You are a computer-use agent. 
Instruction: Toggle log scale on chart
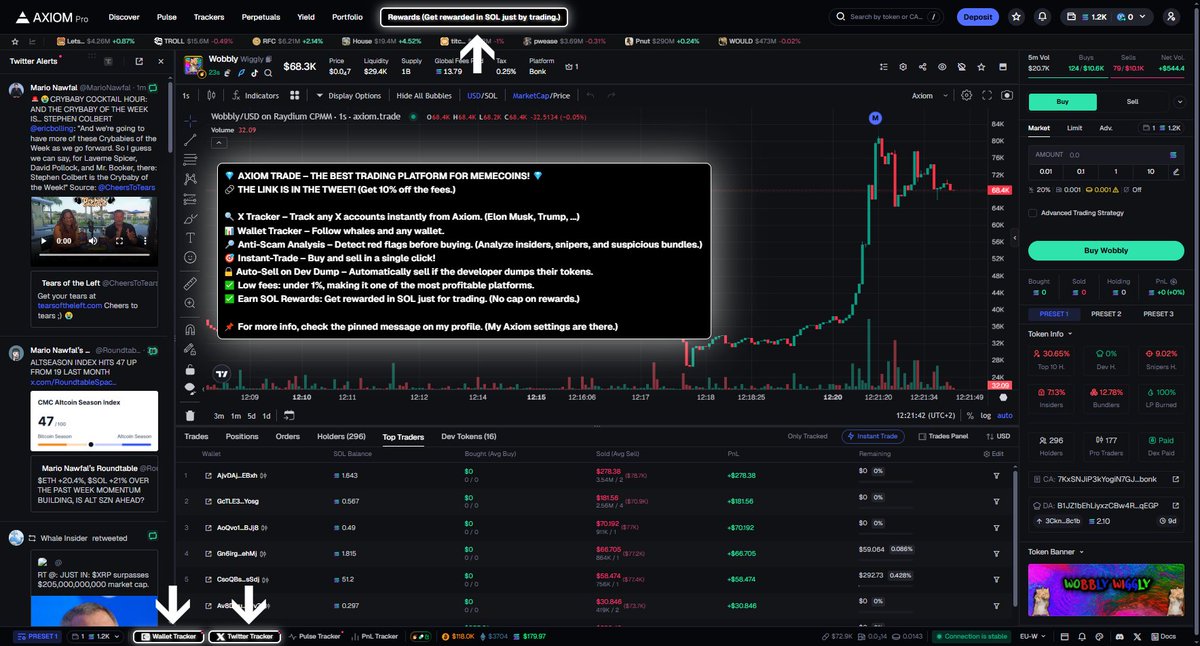(986, 415)
